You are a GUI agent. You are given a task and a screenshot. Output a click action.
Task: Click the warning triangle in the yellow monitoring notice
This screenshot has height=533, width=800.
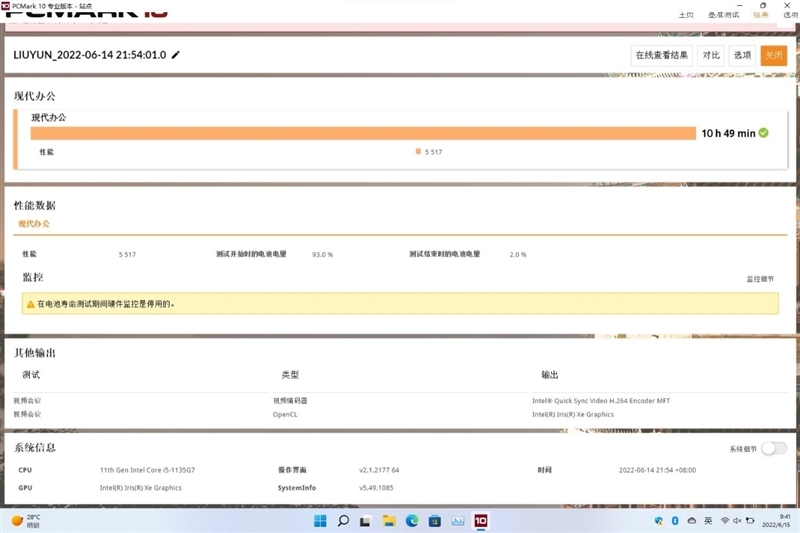coord(31,304)
